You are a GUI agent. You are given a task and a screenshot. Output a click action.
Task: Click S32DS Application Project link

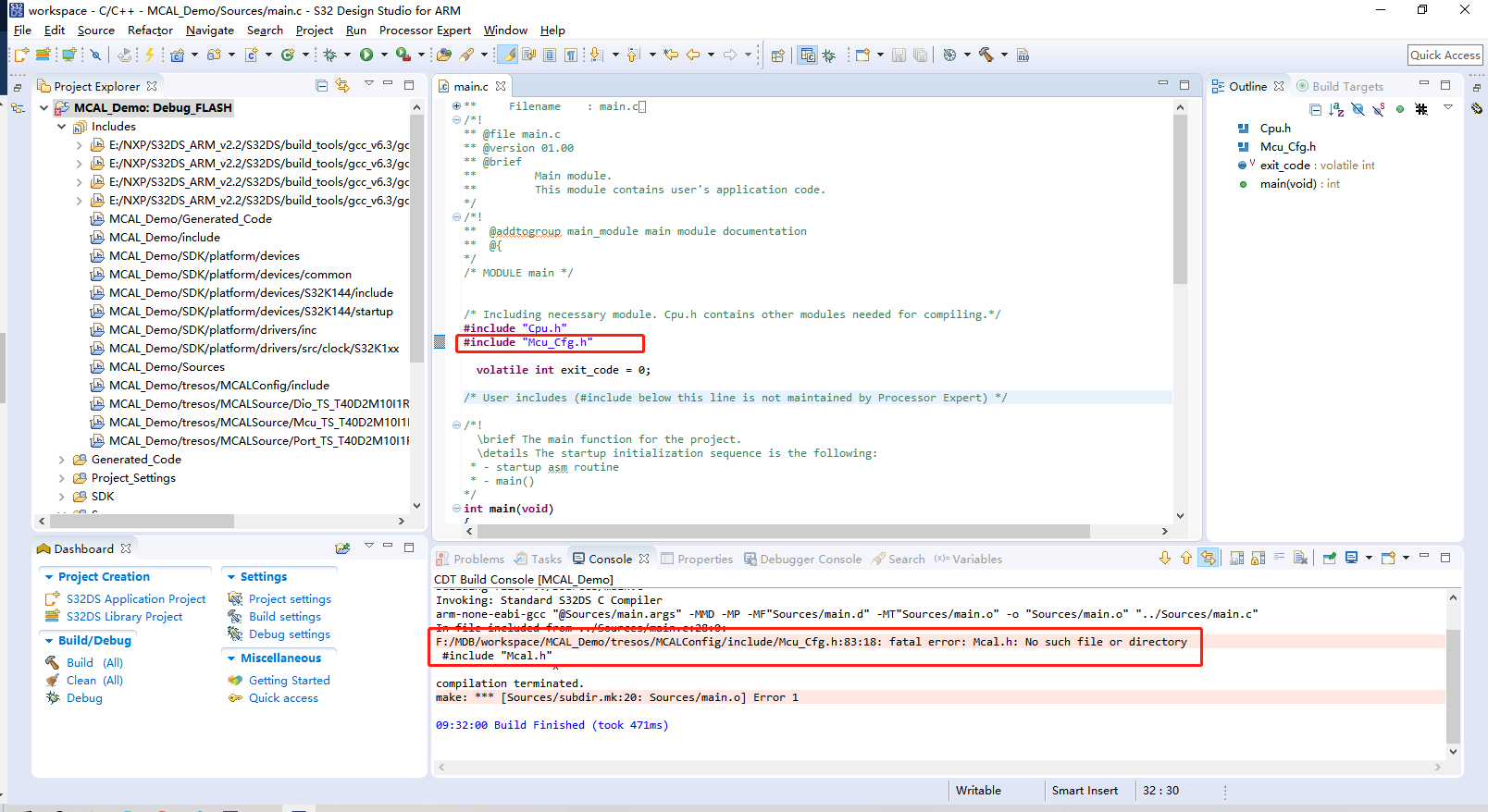click(x=136, y=599)
